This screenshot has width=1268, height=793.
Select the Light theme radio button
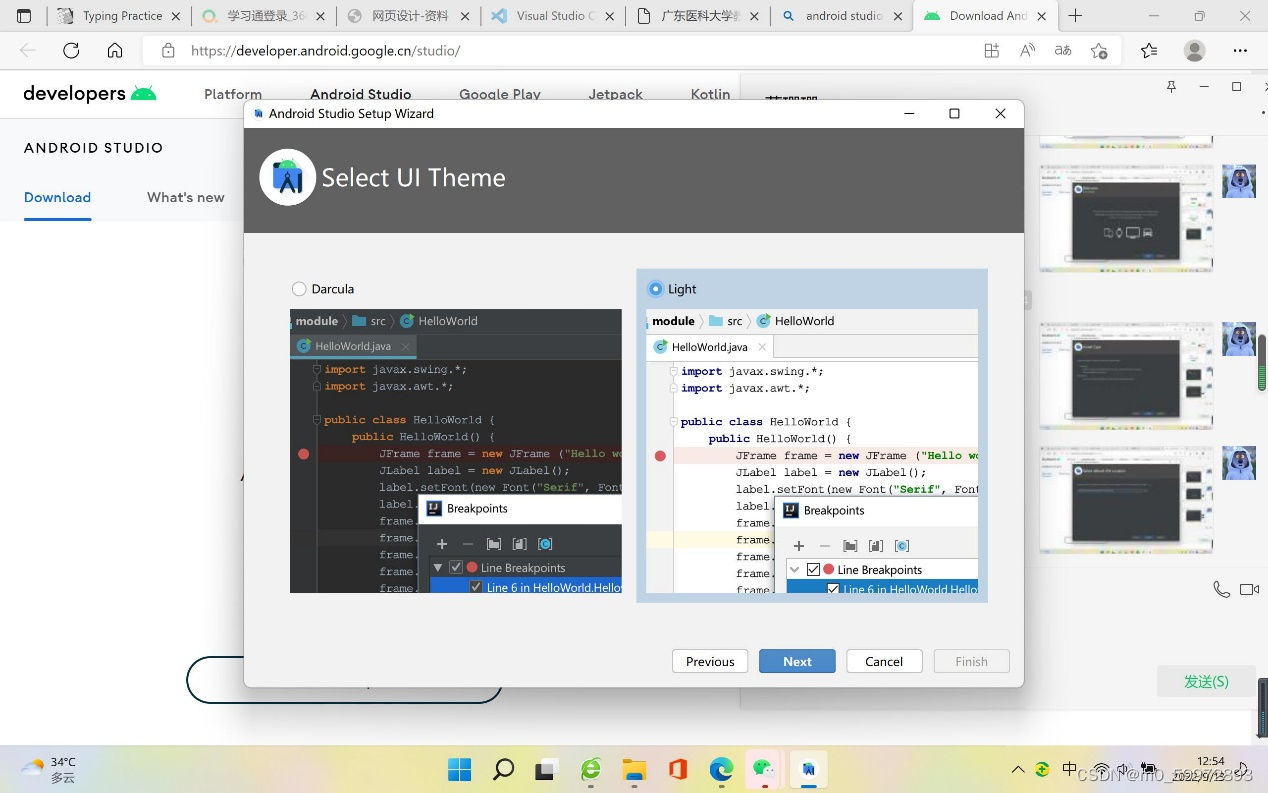point(656,288)
